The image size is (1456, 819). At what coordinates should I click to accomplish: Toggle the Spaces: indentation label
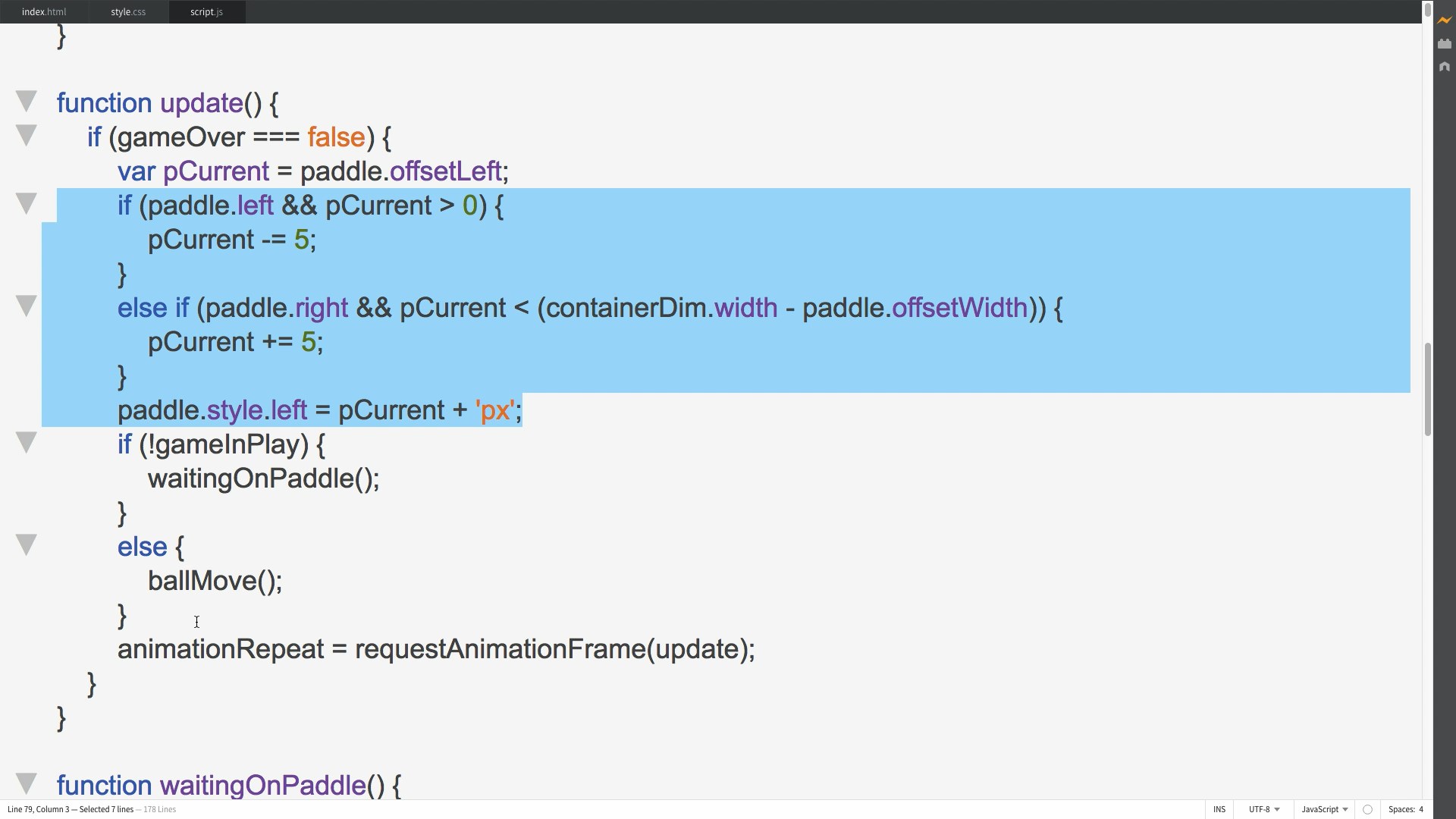pyautogui.click(x=1401, y=809)
